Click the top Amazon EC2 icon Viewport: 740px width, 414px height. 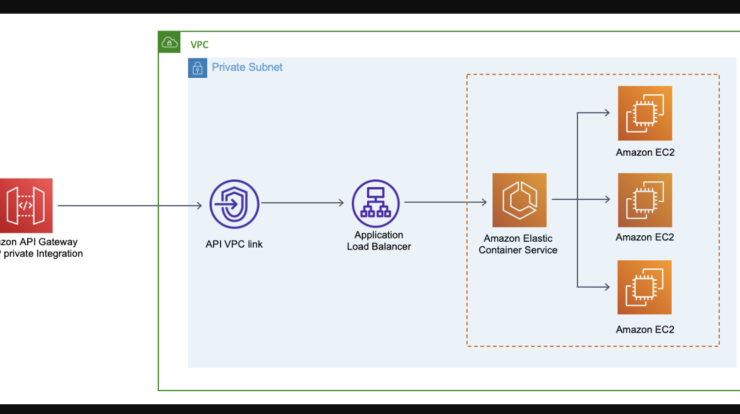tap(645, 113)
